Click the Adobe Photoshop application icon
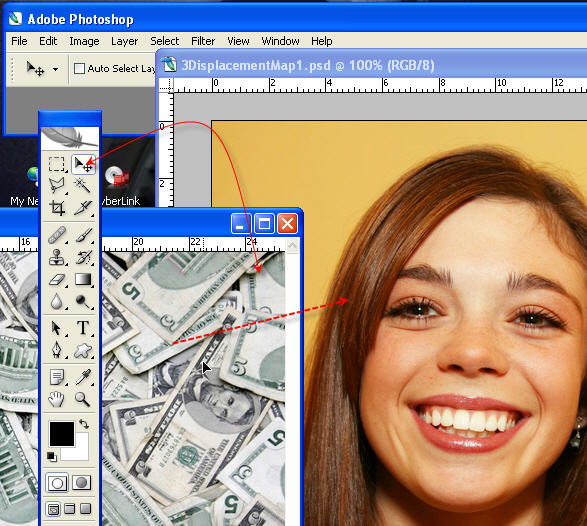The image size is (587, 526). (x=15, y=19)
